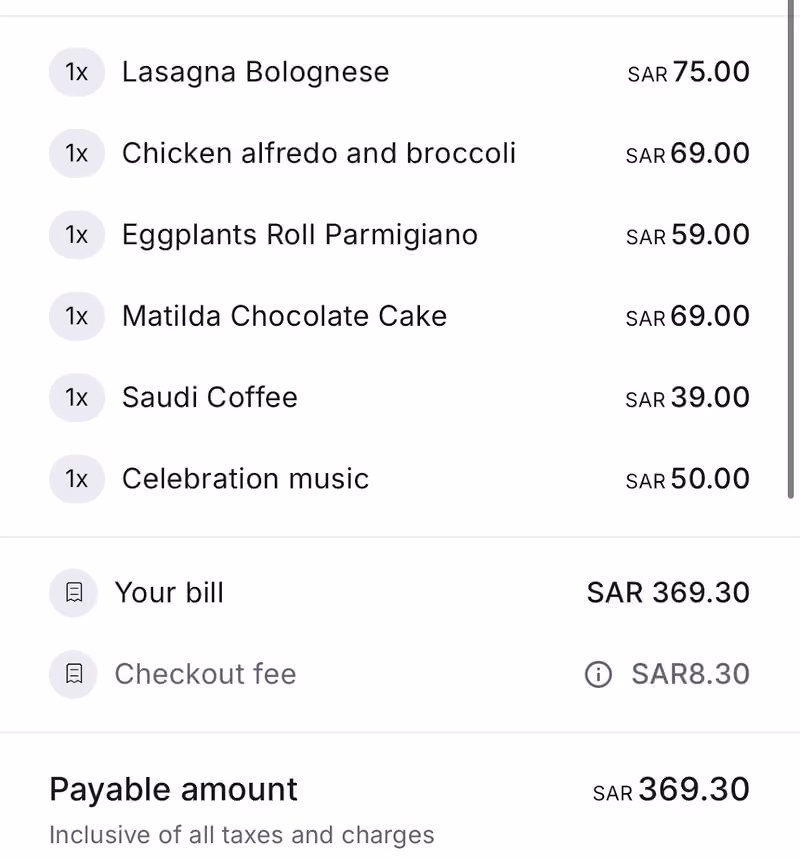Tap the 1x badge for Saudi Coffee
Screen dimensions: 800x859
click(77, 398)
